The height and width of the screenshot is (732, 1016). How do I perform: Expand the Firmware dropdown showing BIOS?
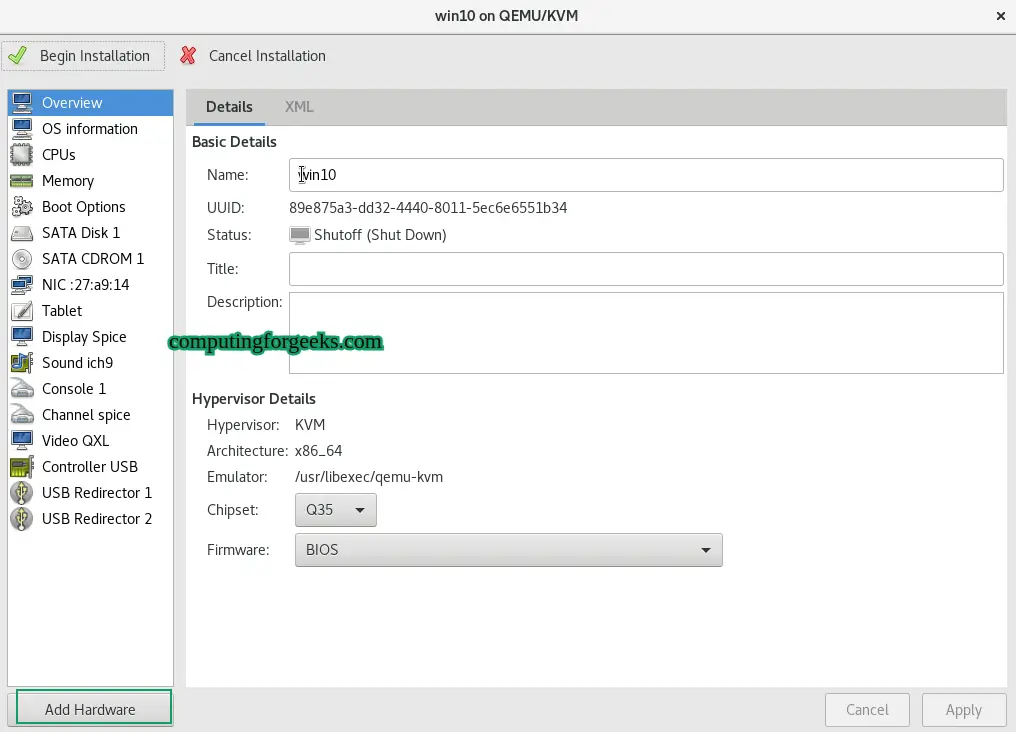click(x=508, y=550)
